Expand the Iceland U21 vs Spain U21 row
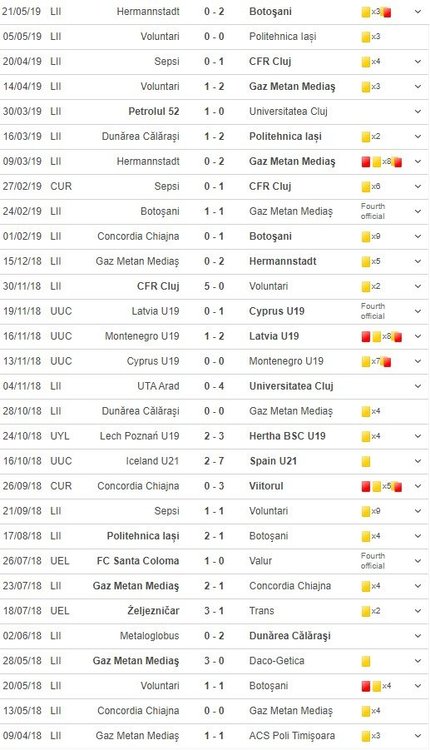This screenshot has width=430, height=750. coord(418,461)
